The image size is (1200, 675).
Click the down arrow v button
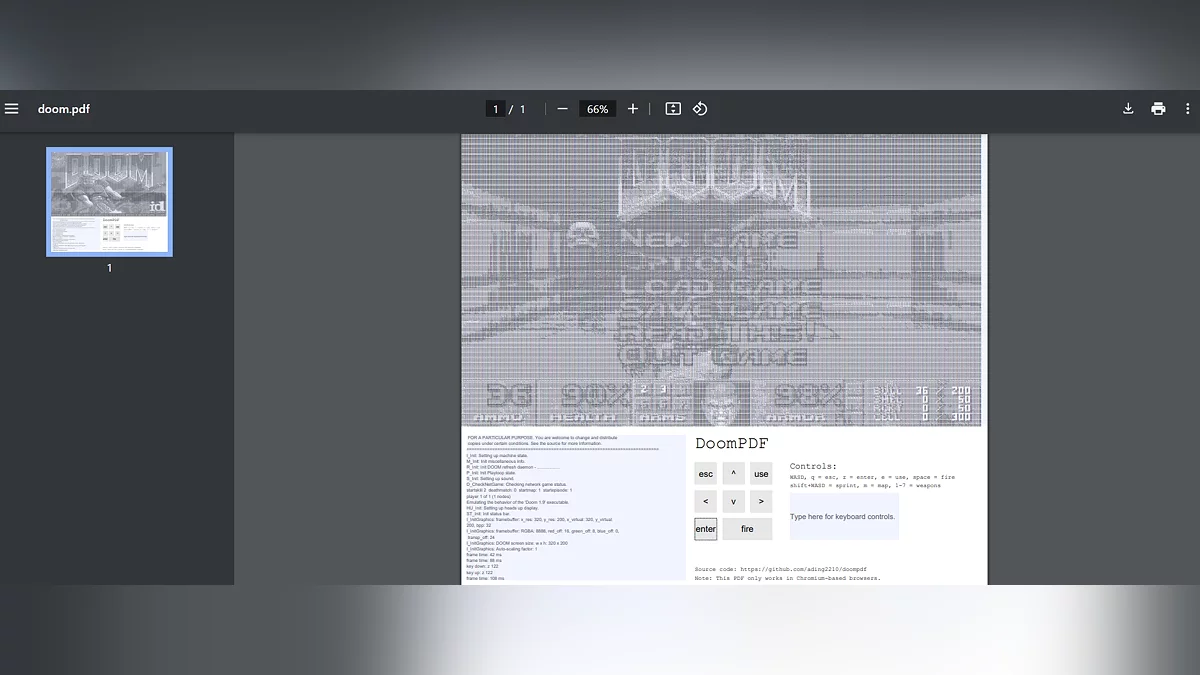(x=733, y=501)
